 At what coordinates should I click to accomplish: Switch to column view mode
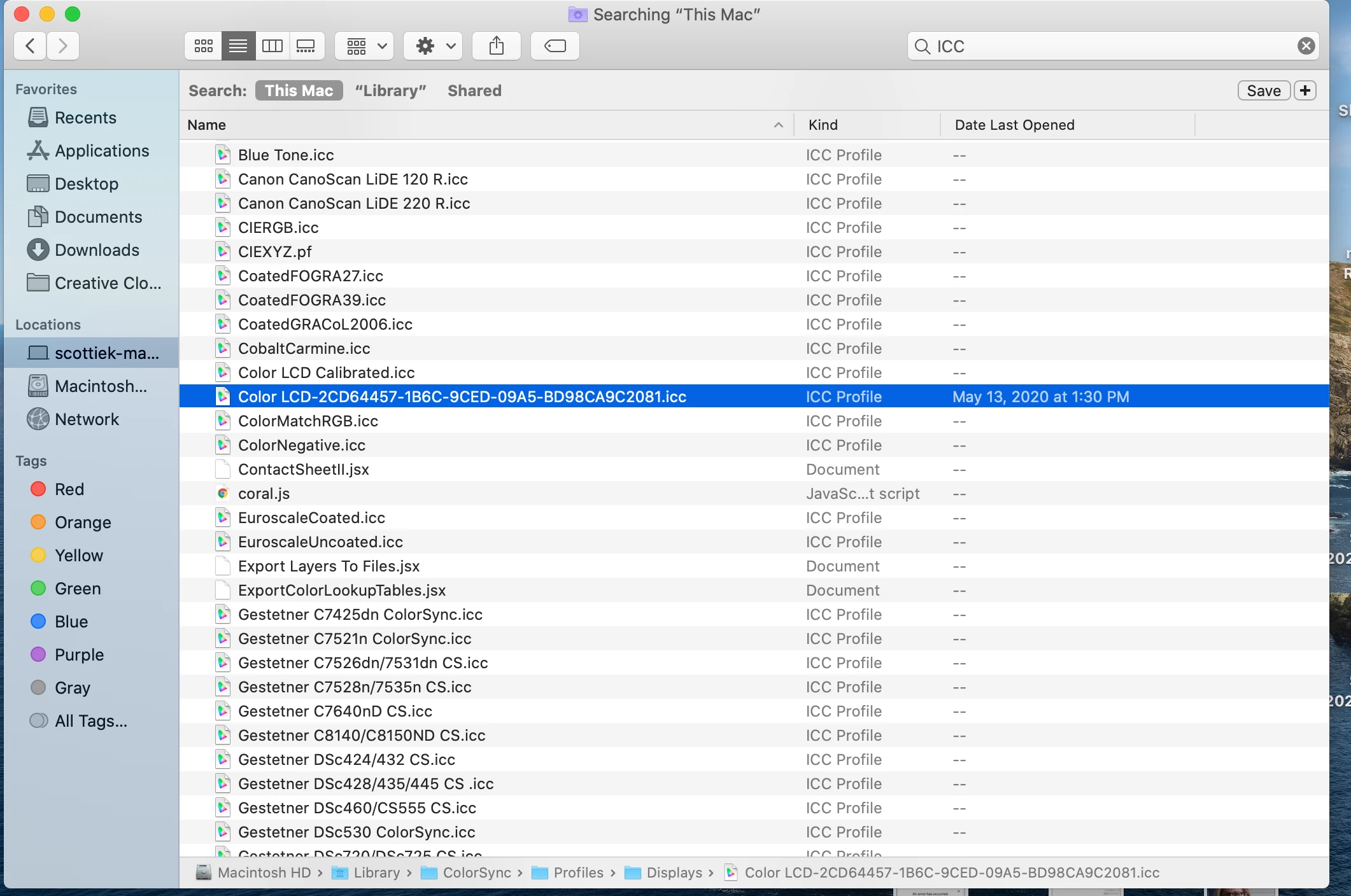click(272, 46)
